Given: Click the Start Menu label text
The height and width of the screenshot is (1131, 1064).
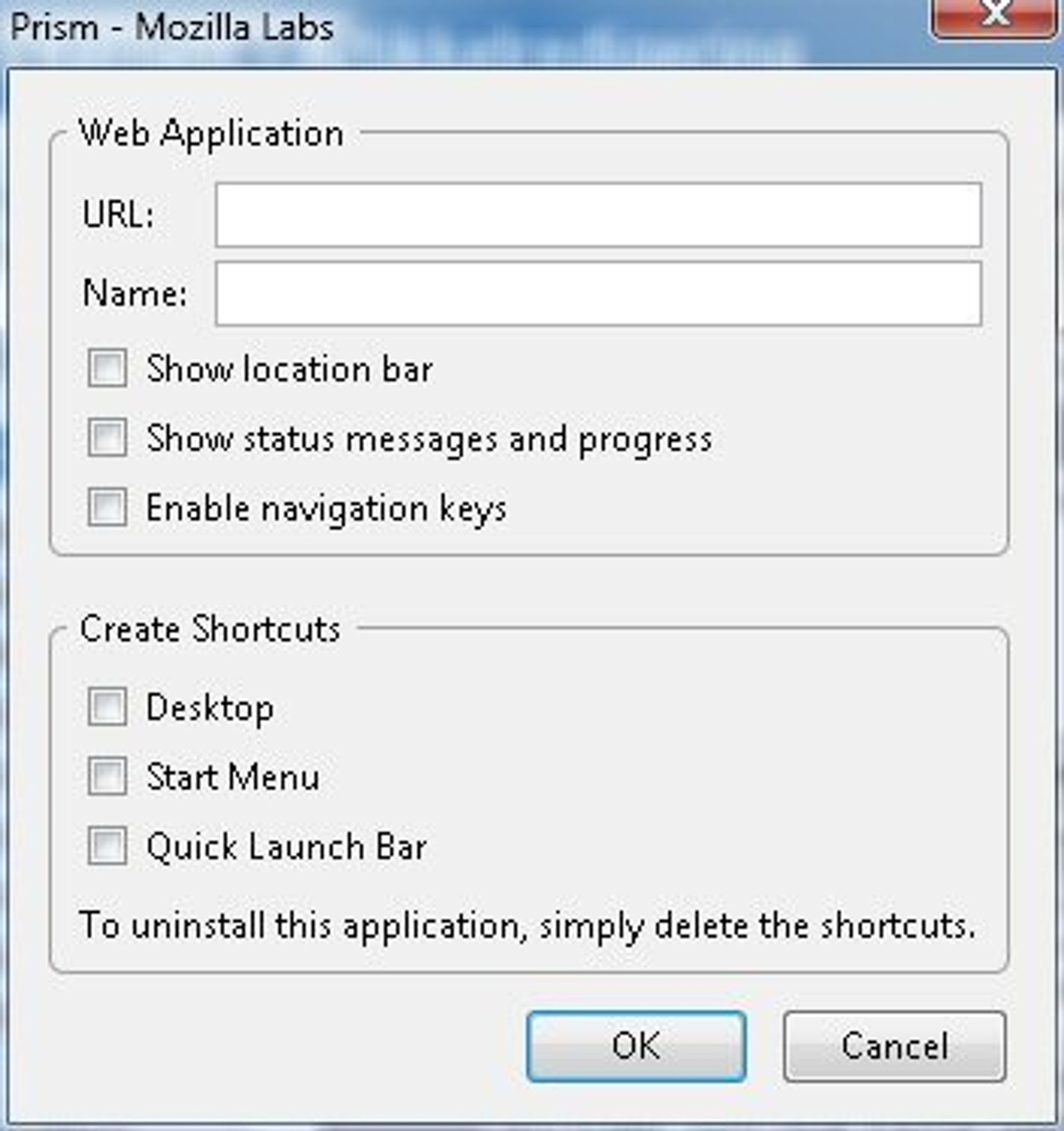Looking at the screenshot, I should (x=233, y=777).
